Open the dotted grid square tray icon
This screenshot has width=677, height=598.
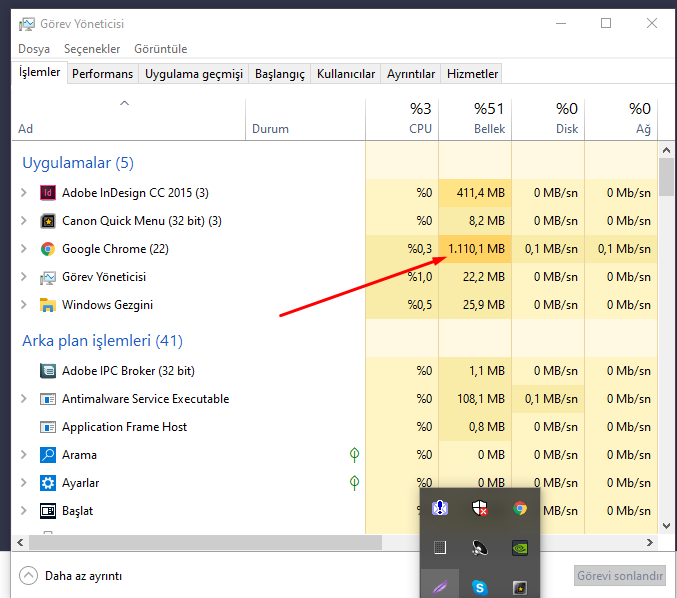(440, 548)
